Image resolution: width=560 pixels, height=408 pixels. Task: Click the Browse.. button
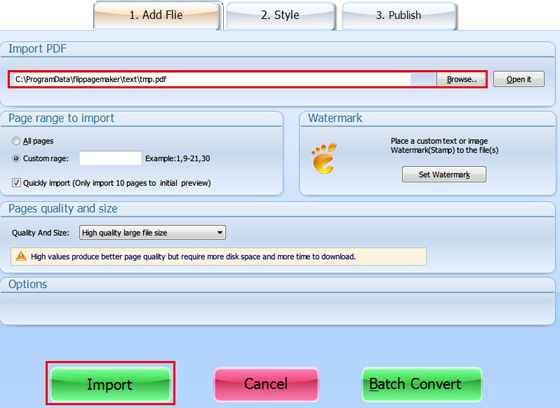[461, 79]
